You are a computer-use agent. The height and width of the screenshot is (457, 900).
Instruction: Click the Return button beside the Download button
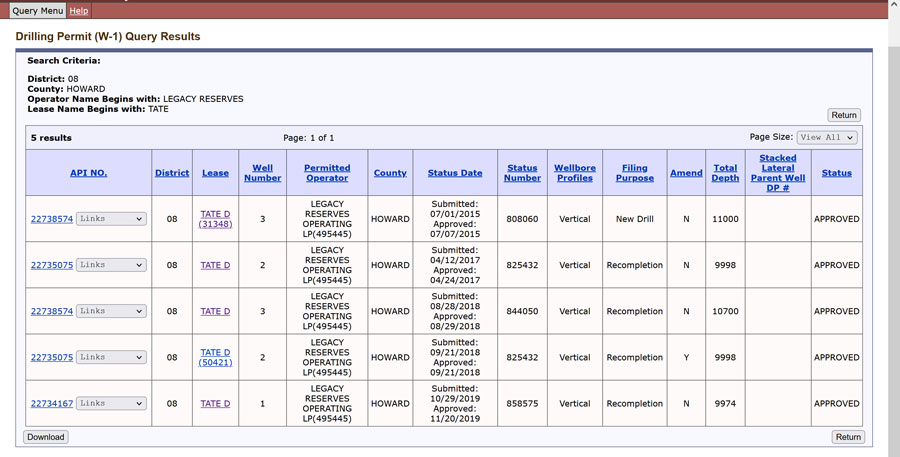click(x=848, y=437)
